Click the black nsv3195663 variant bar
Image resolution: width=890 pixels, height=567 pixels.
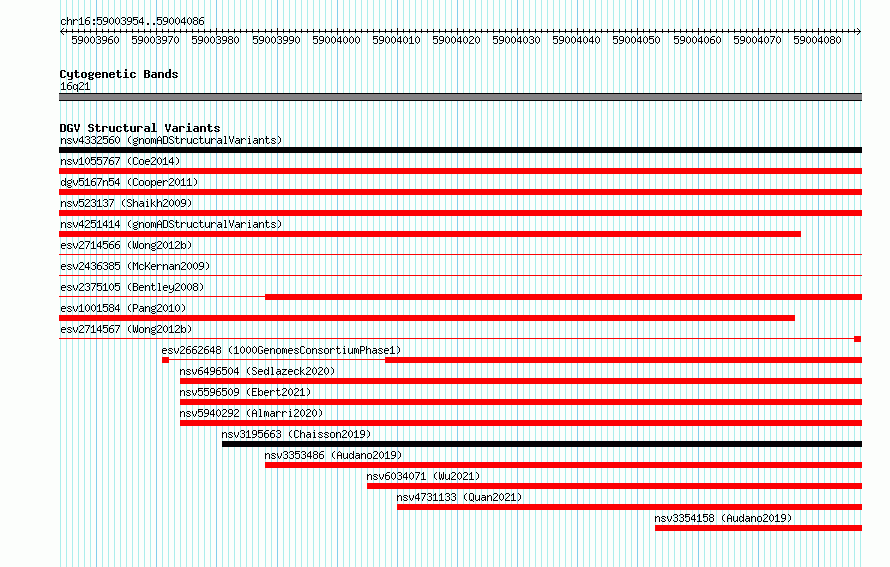point(542,444)
